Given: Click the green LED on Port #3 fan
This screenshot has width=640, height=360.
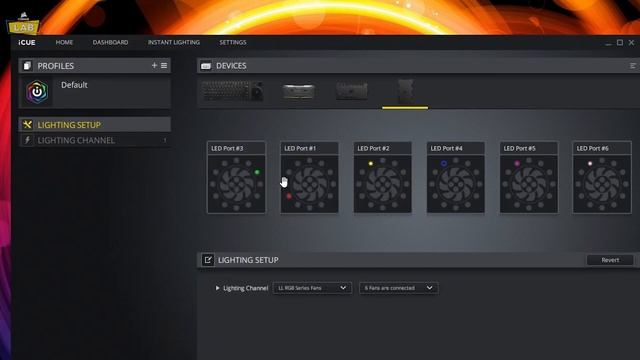Looking at the screenshot, I should pos(257,172).
